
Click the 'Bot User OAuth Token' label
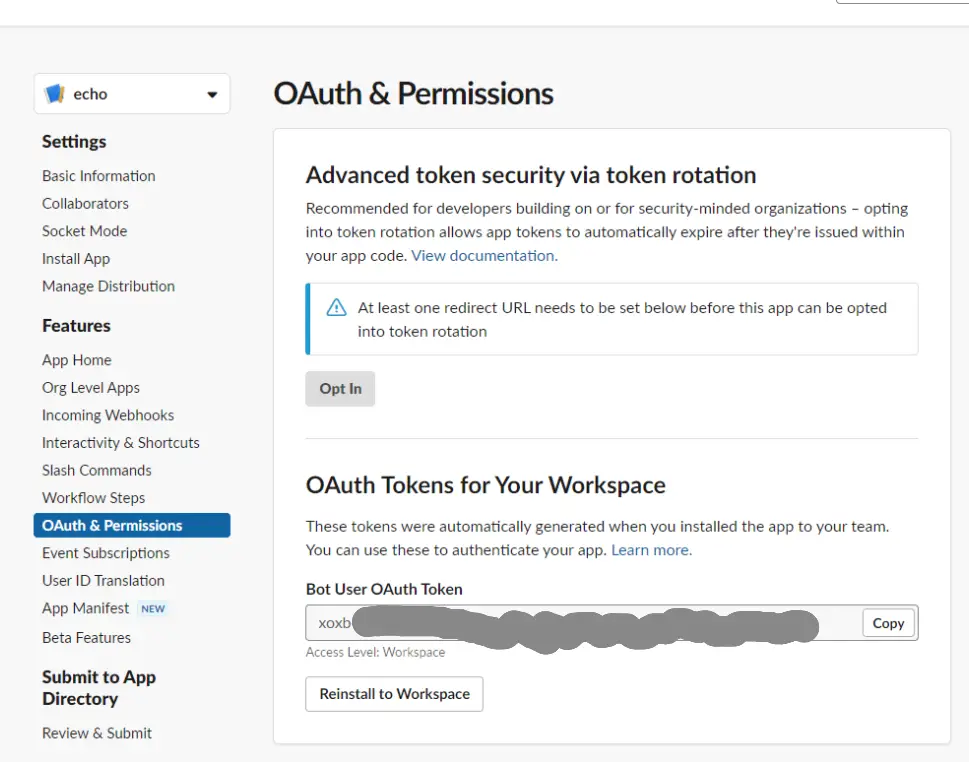384,590
